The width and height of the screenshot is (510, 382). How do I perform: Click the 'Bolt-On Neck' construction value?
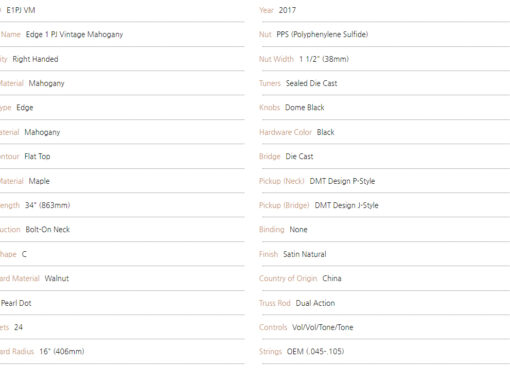point(48,229)
